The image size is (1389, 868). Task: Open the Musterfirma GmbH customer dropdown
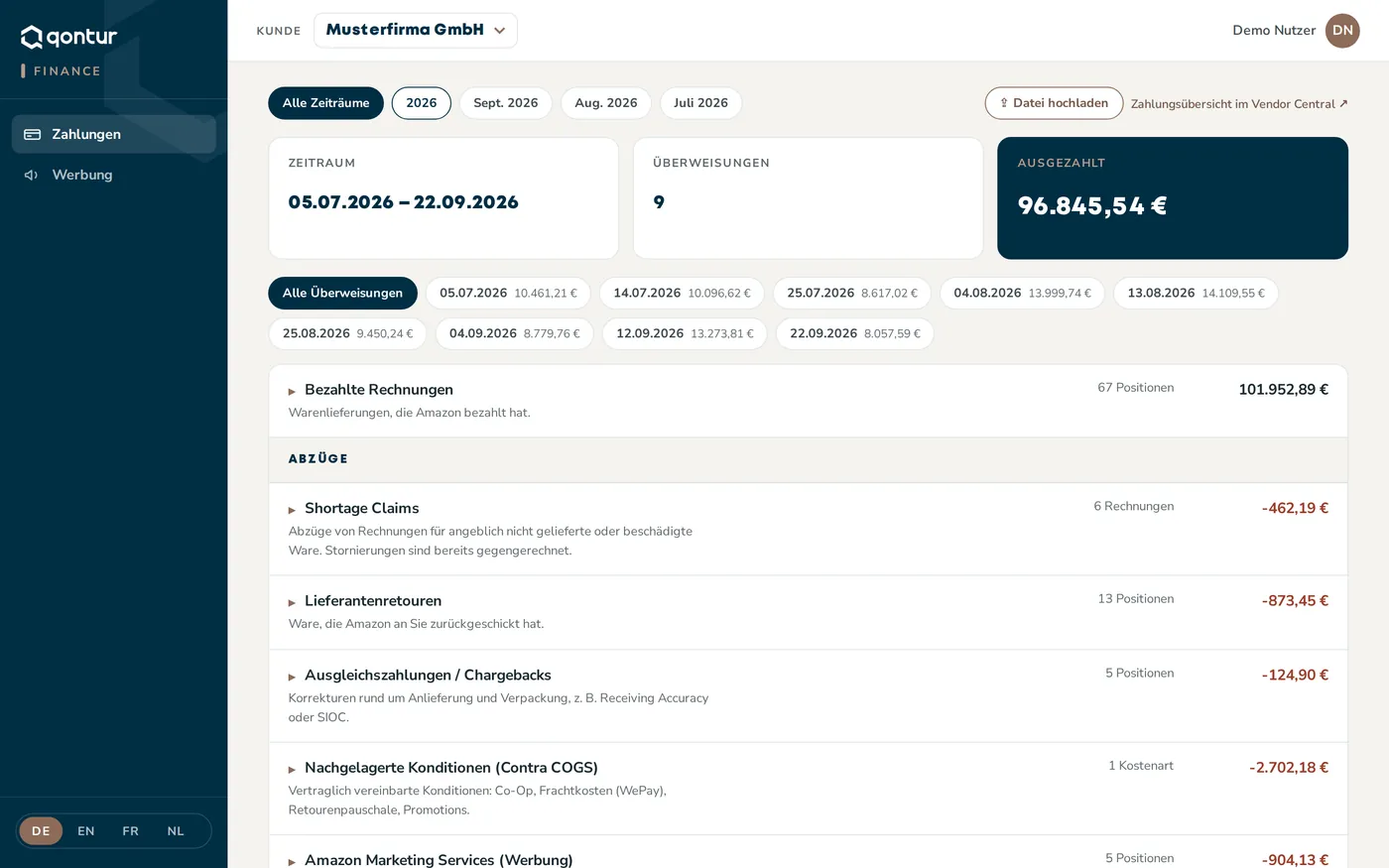[x=416, y=30]
